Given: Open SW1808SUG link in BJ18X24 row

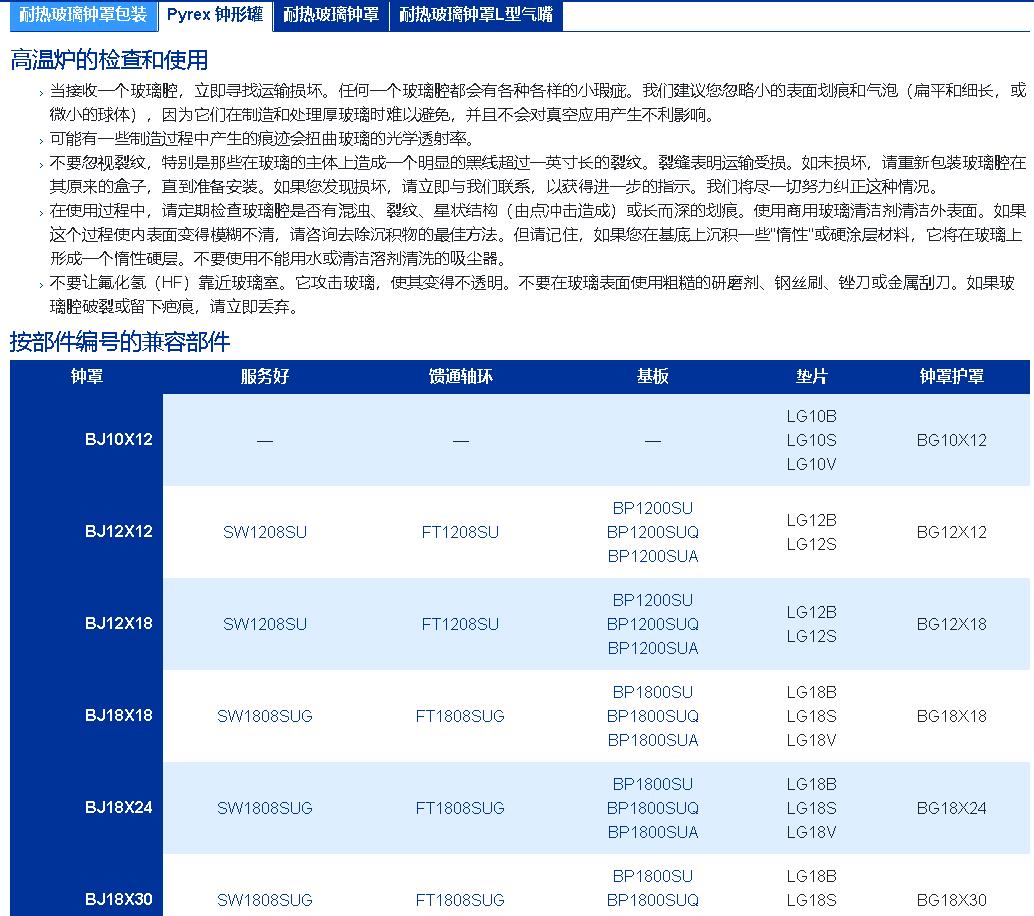Looking at the screenshot, I should click(265, 809).
